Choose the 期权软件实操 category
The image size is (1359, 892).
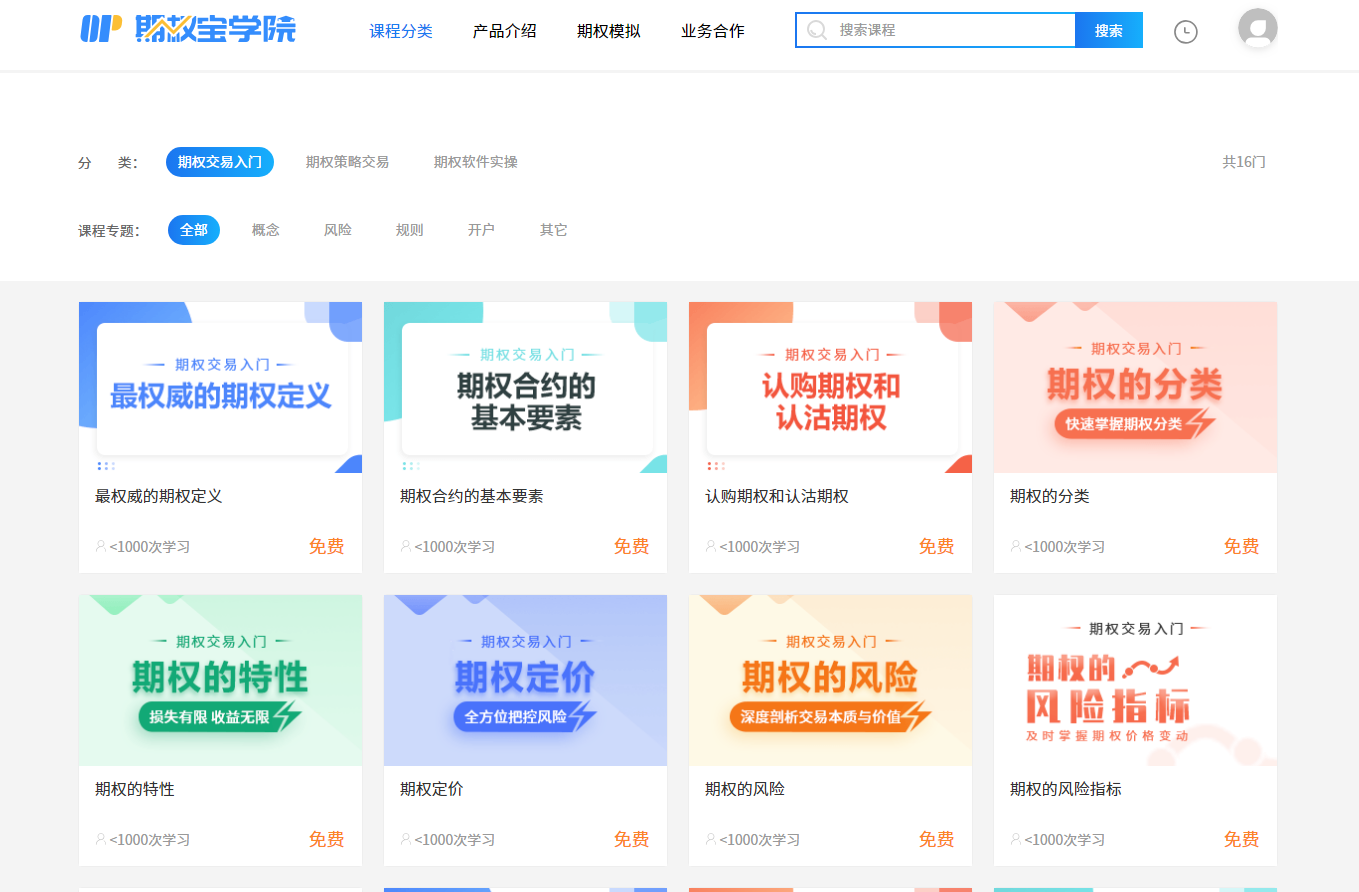click(475, 162)
